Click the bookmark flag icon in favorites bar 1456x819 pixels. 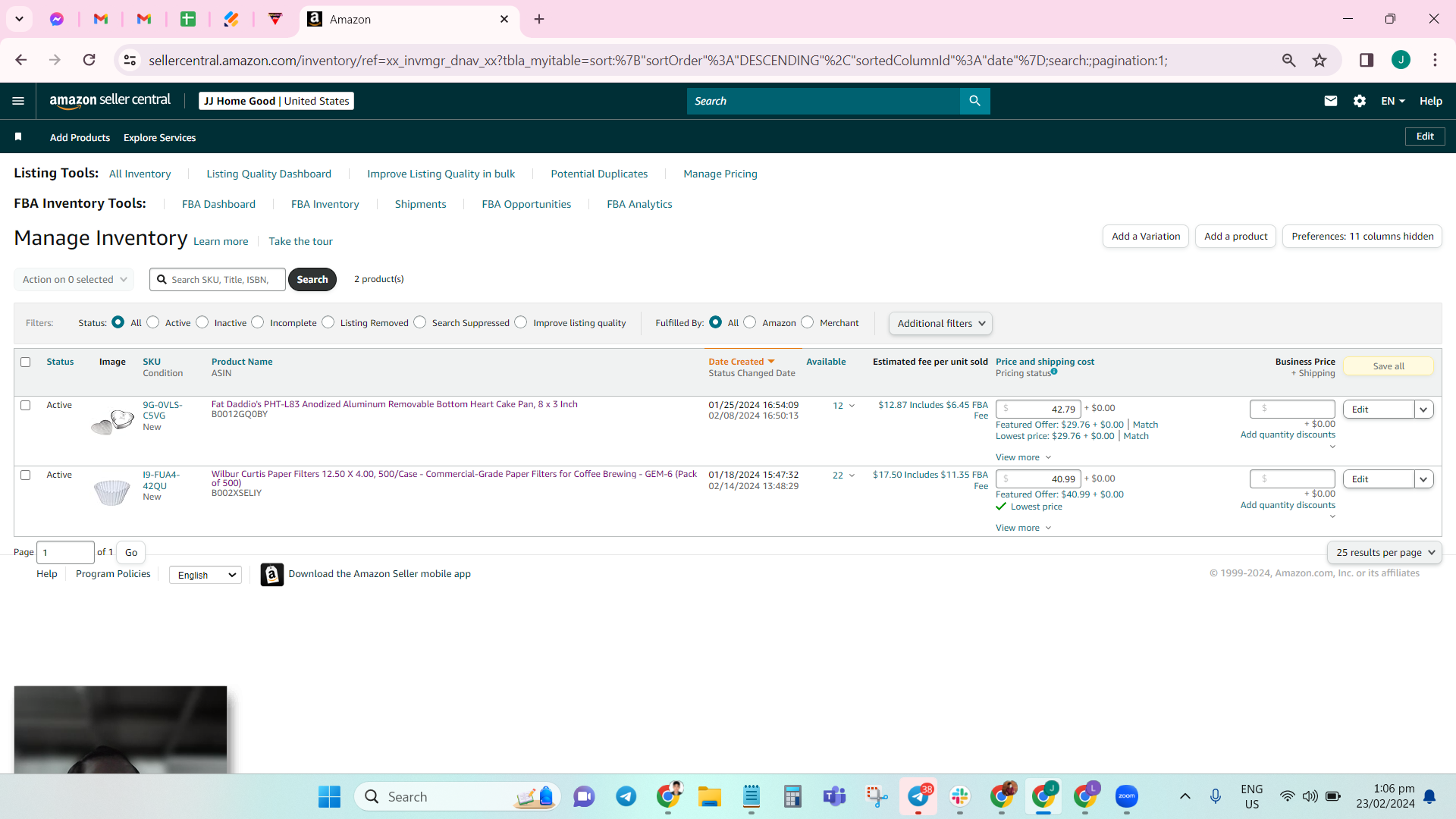pyautogui.click(x=18, y=136)
